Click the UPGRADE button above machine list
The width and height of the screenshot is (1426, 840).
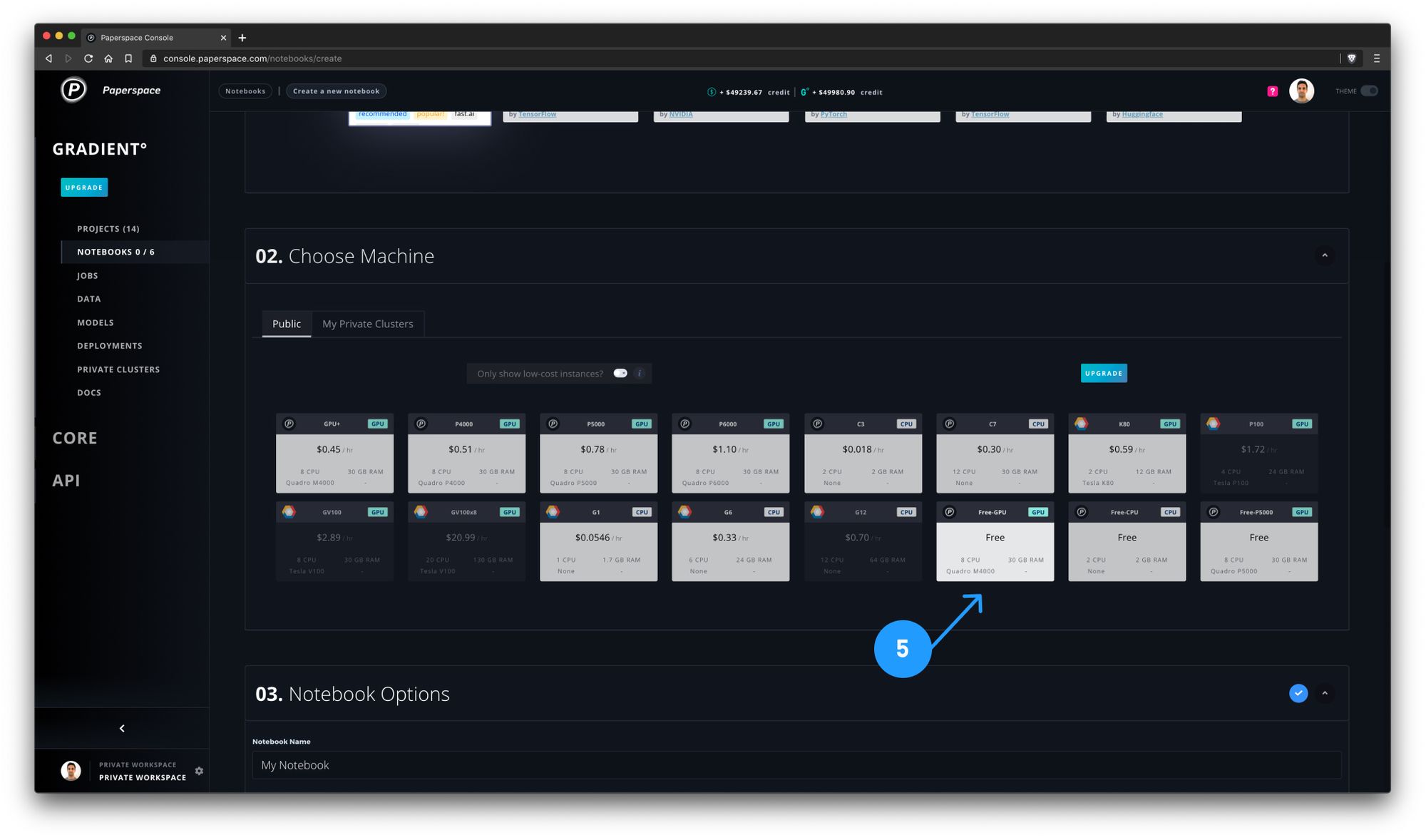point(1103,374)
